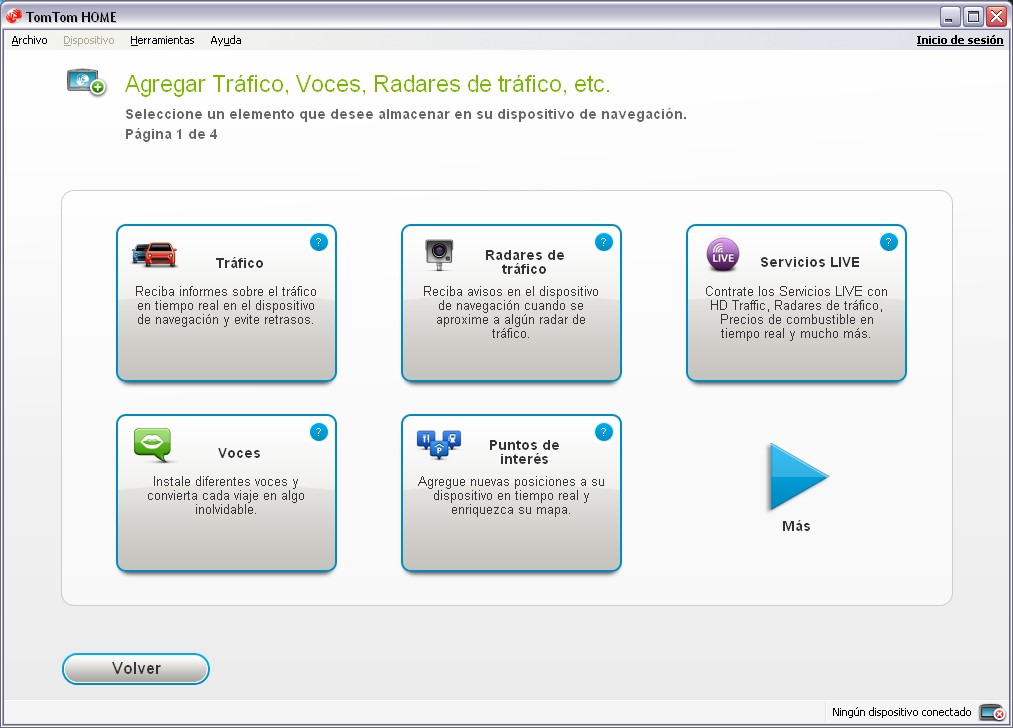
Task: Click the blue Más arrow for next page
Action: [798, 477]
